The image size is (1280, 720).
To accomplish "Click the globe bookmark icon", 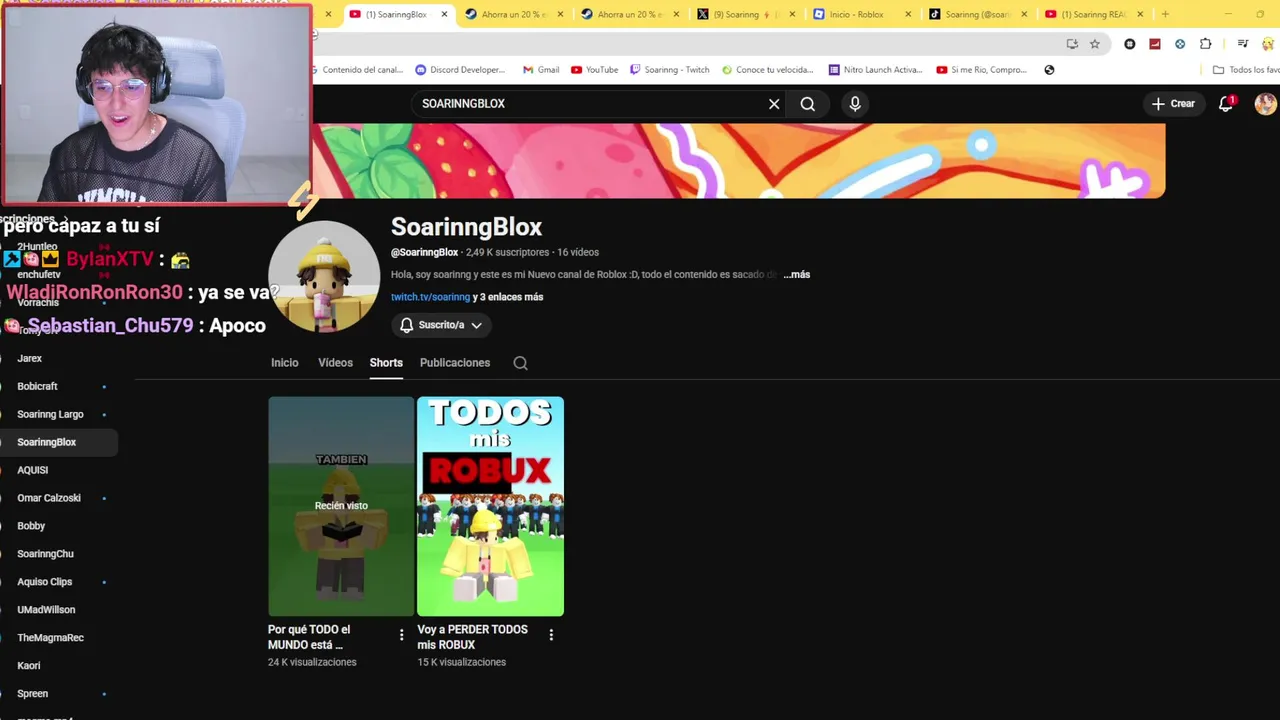I will (x=1049, y=70).
